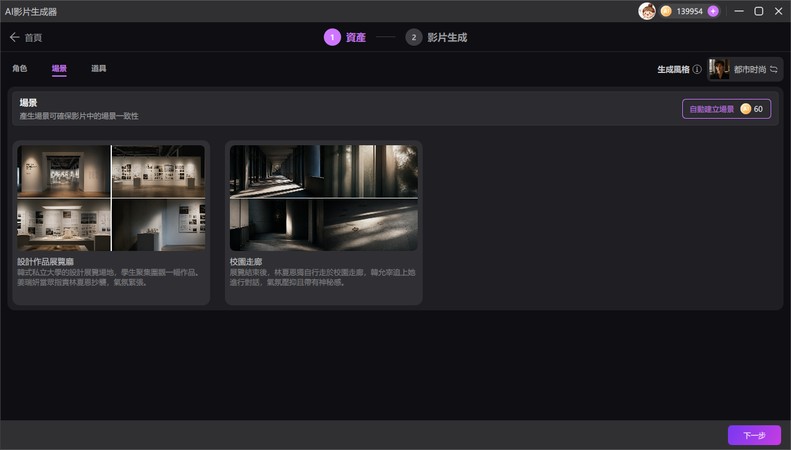Open the 校園走廊 scene thumbnail
791x450 pixels.
coord(323,198)
